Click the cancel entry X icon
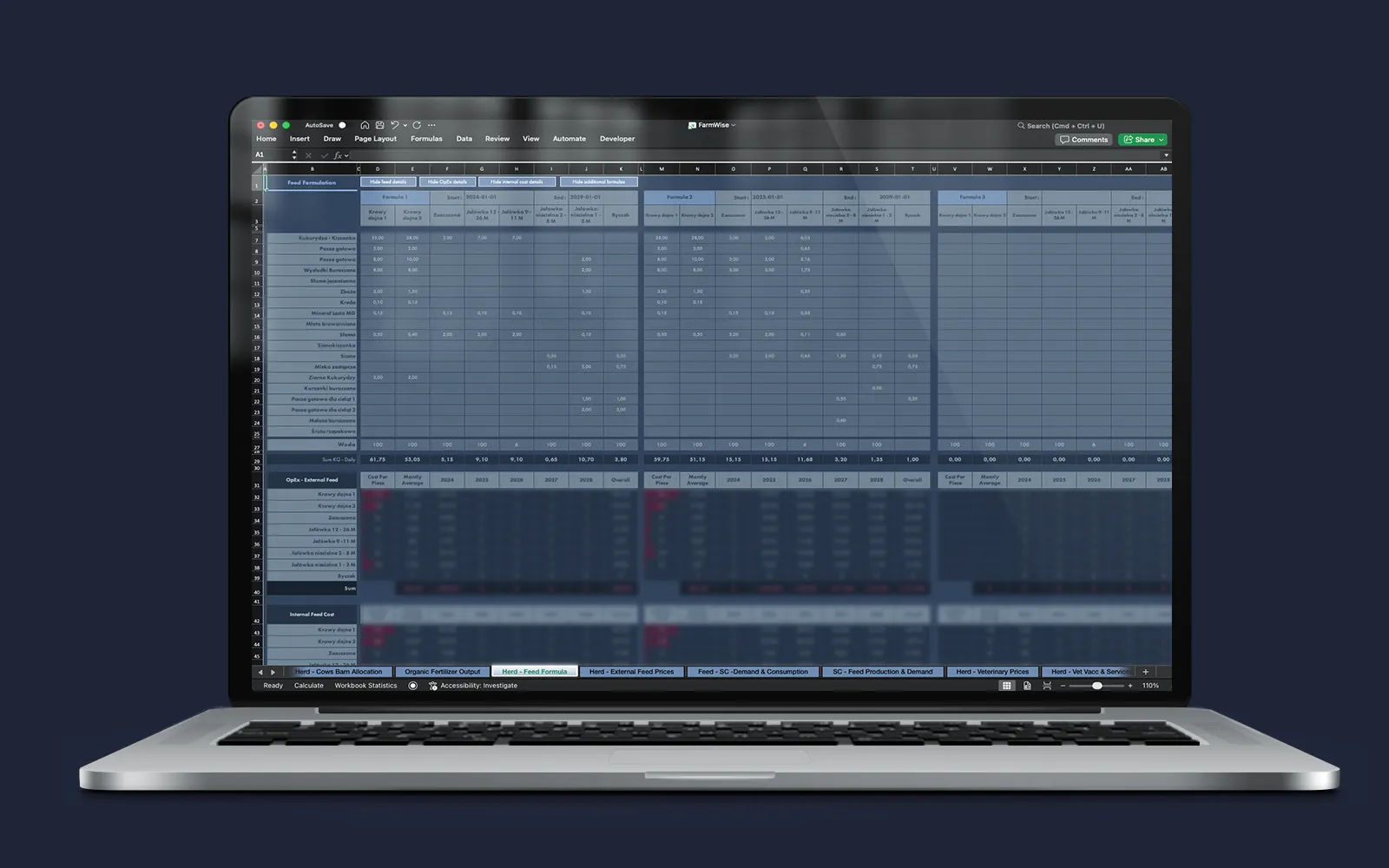 (308, 155)
